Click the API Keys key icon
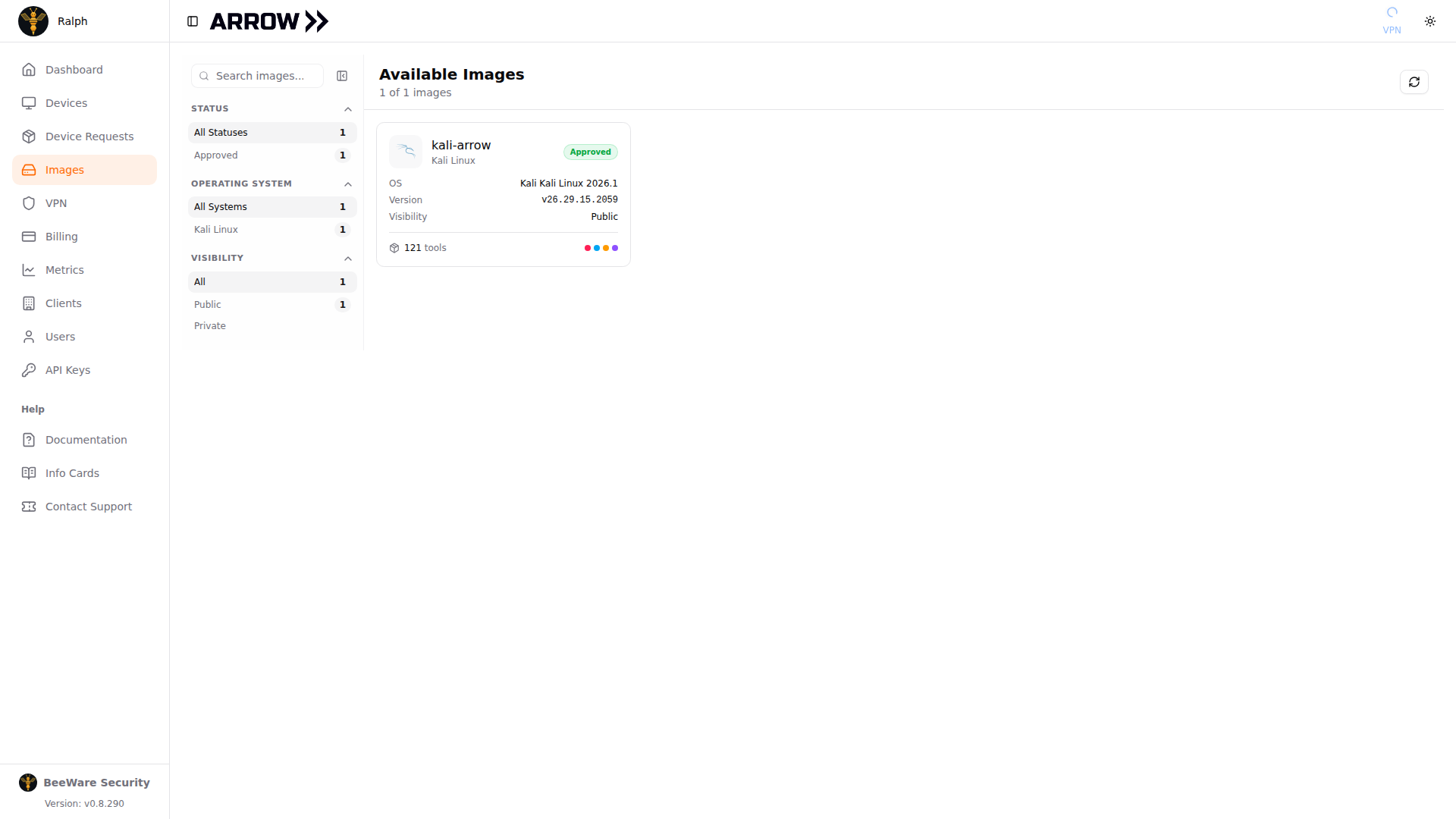Viewport: 1456px width, 819px height. pyautogui.click(x=29, y=370)
